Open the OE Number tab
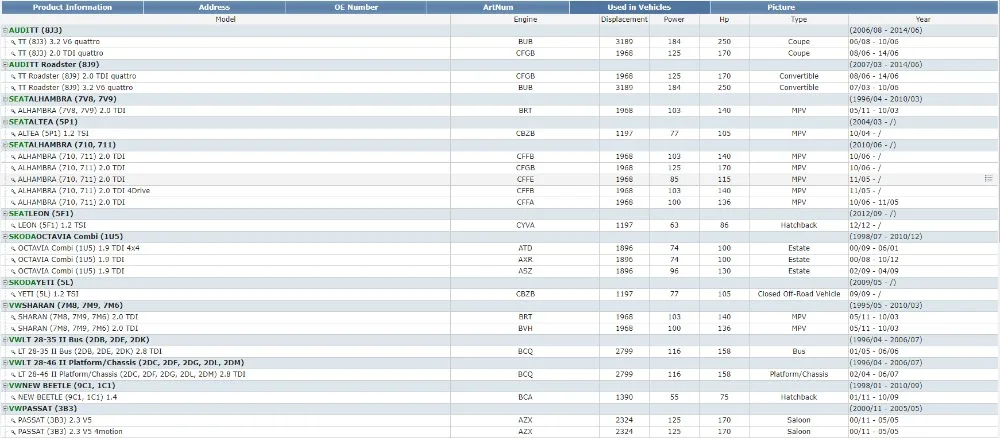 pyautogui.click(x=356, y=7)
